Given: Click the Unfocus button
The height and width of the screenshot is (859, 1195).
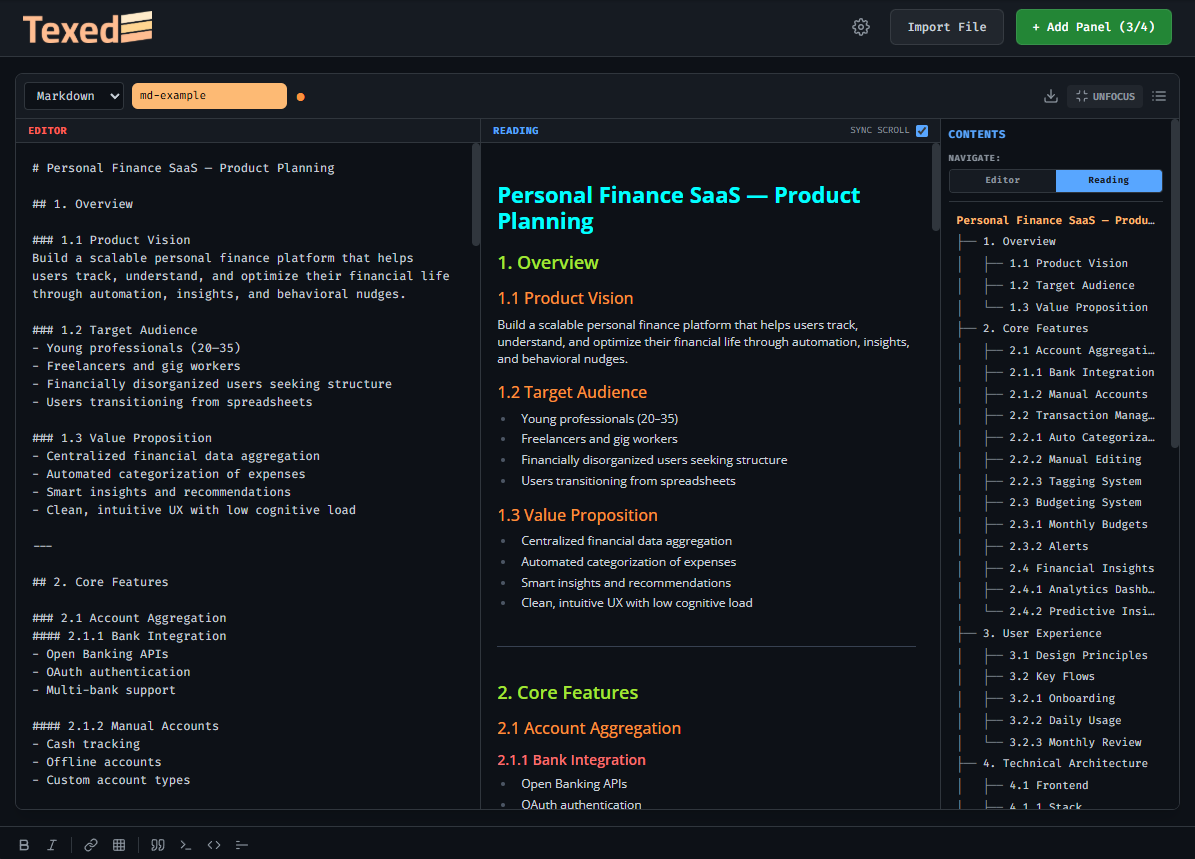Looking at the screenshot, I should click(1105, 96).
